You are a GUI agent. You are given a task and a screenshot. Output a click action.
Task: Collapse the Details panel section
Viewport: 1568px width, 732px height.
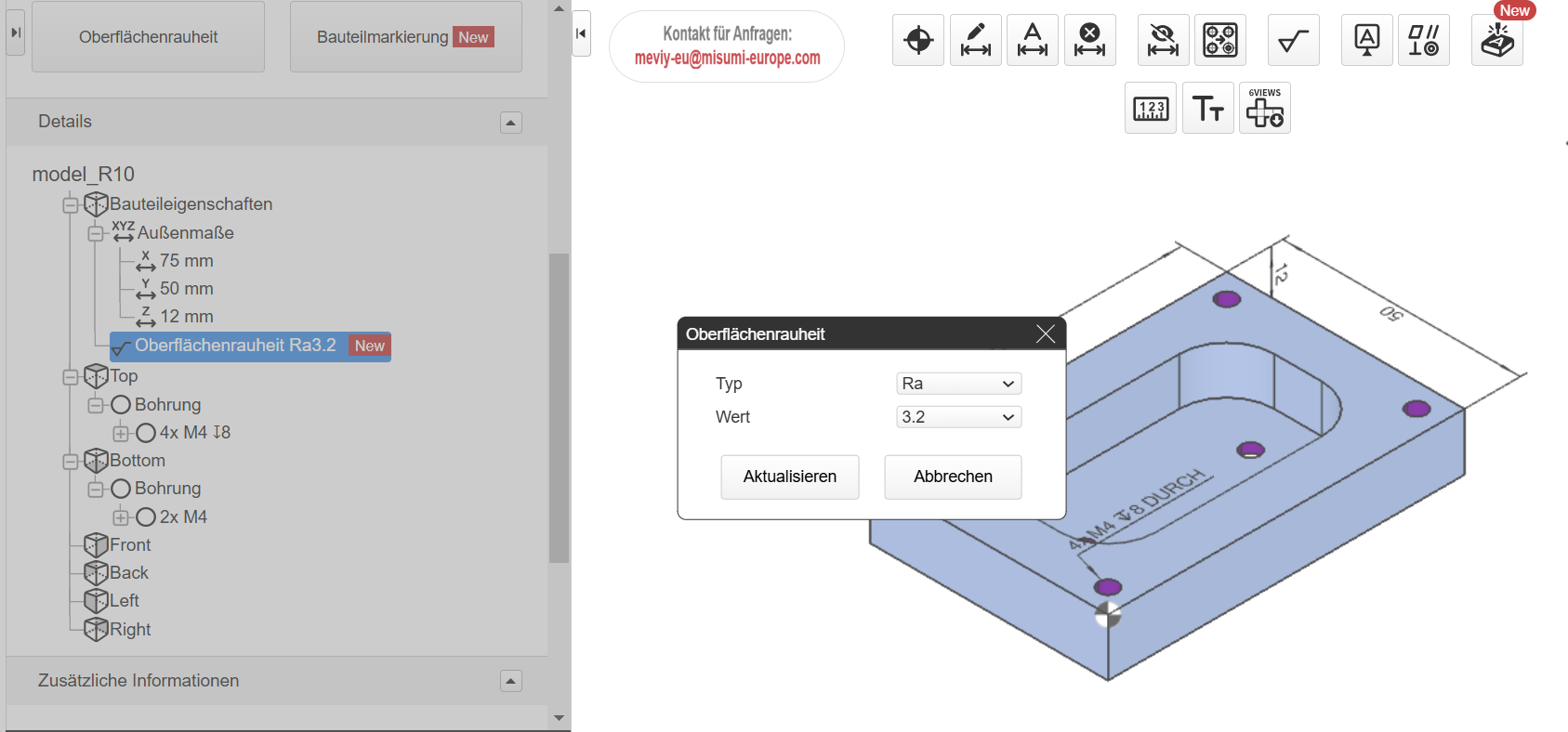(x=511, y=123)
